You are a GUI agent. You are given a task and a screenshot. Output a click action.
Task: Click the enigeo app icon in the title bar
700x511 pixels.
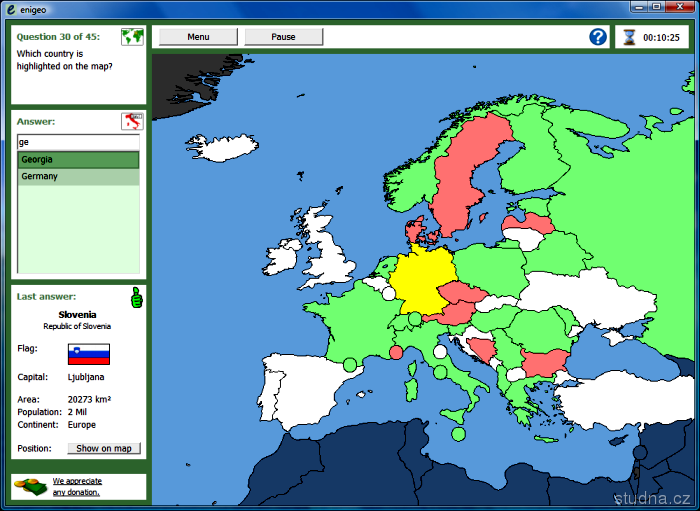point(10,9)
